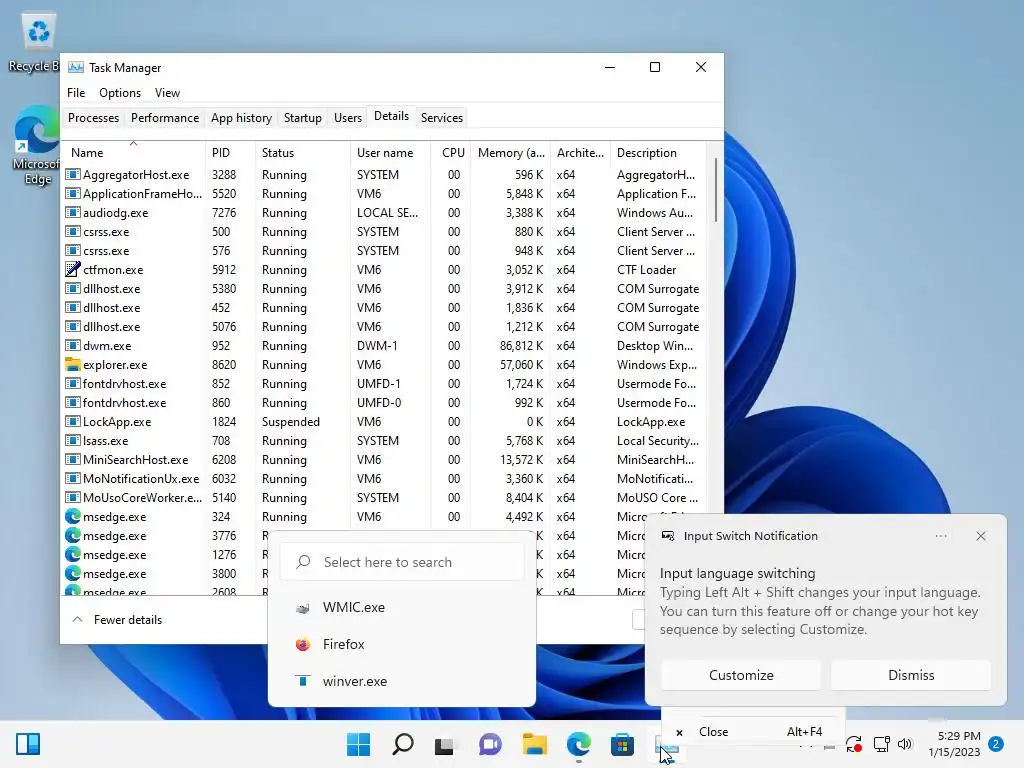Click the taskbar clock showing 5:29 PM
Image resolution: width=1024 pixels, height=768 pixels.
[954, 744]
